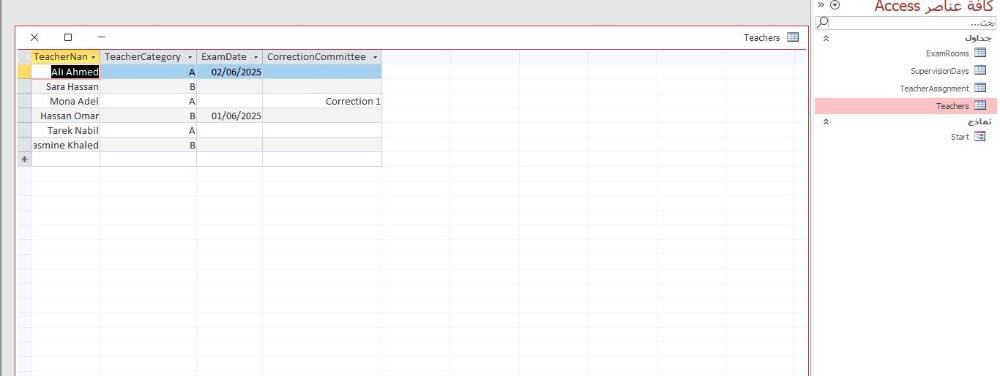Image resolution: width=1000 pixels, height=376 pixels.
Task: Click Sara Hassan's category B cell
Action: [148, 86]
